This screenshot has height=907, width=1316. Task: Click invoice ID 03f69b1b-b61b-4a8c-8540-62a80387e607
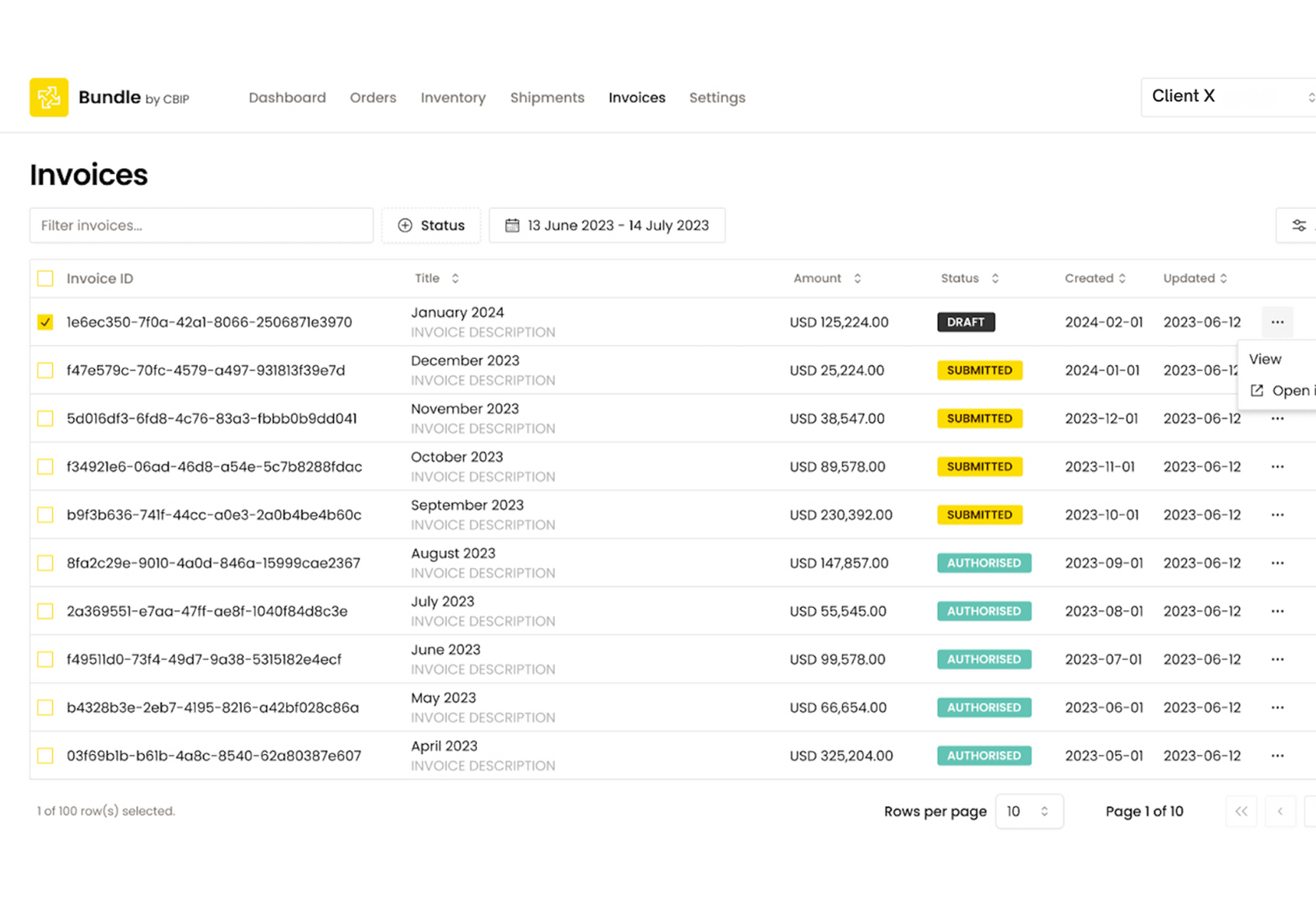[214, 756]
